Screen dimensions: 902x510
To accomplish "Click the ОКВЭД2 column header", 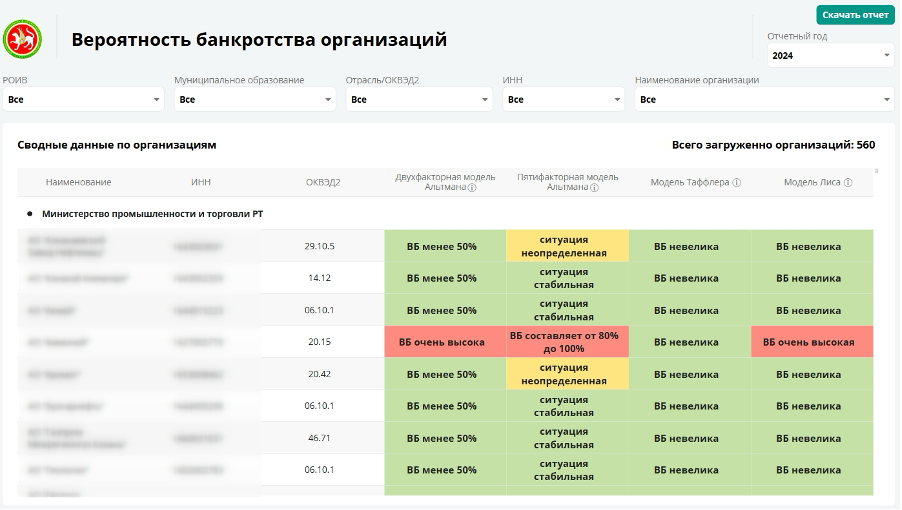I will click(x=323, y=182).
